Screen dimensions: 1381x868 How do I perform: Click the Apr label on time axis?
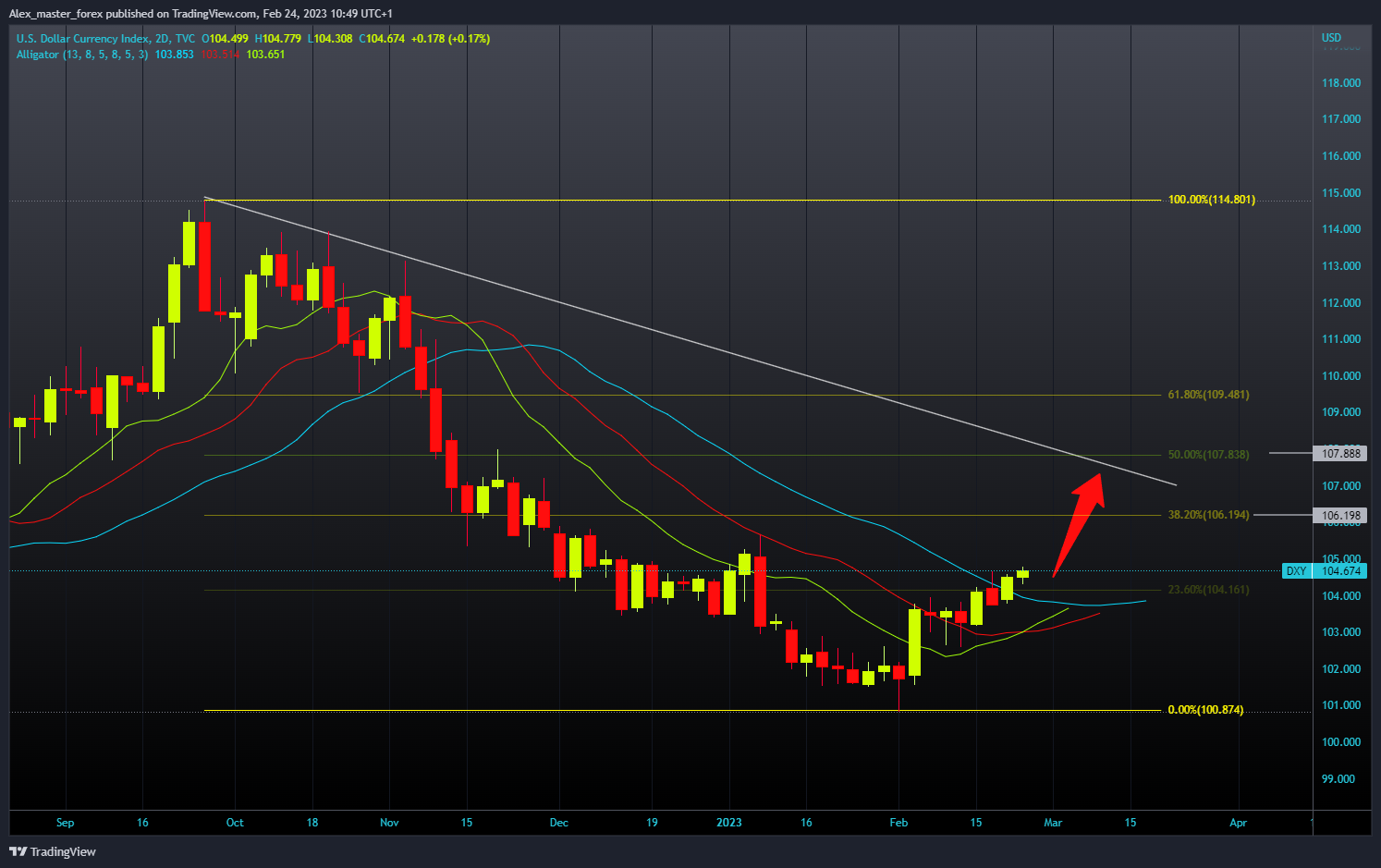coord(1239,823)
